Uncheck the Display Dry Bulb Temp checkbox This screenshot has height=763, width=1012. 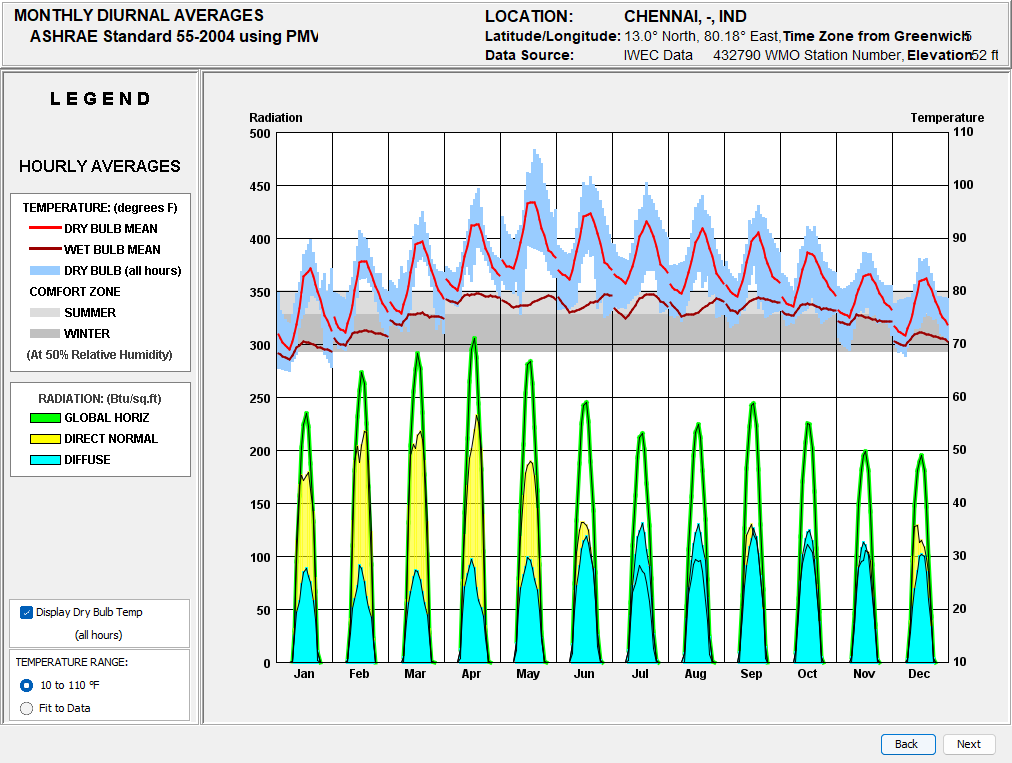[x=26, y=613]
